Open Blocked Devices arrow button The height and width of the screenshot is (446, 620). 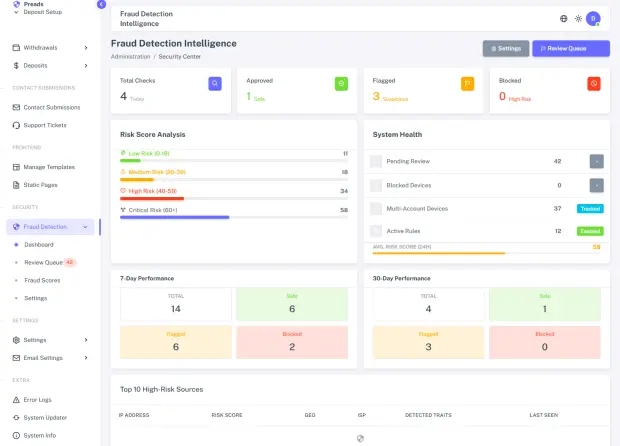[x=597, y=185]
